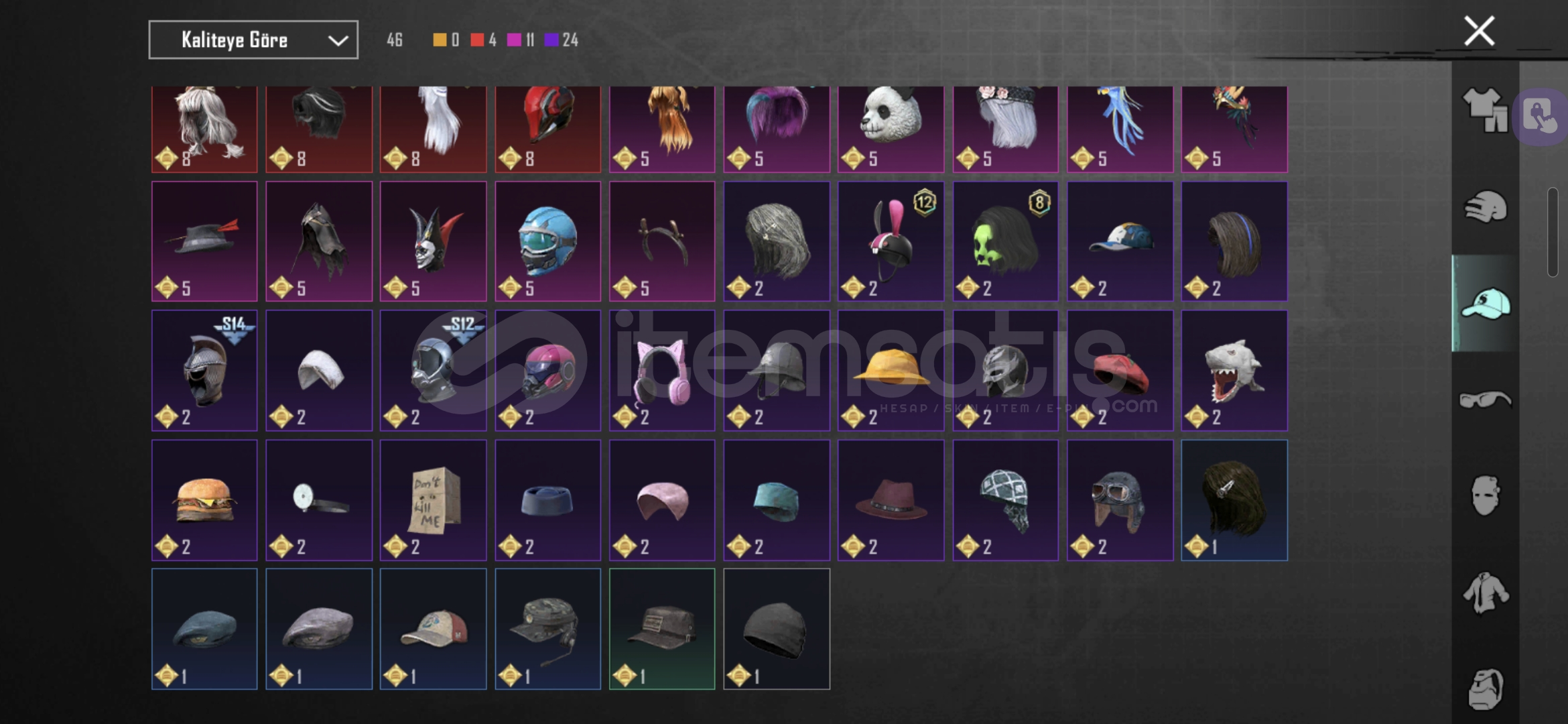Filter by the red quality swatch

click(x=477, y=40)
